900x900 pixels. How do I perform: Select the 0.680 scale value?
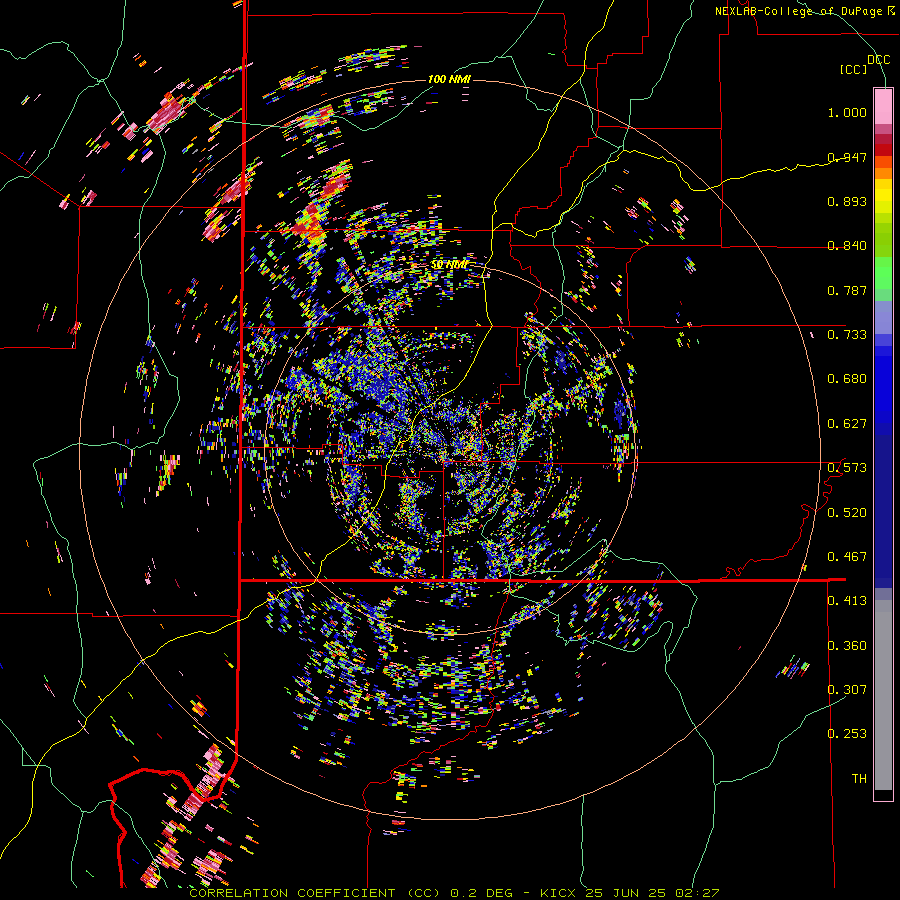point(847,379)
